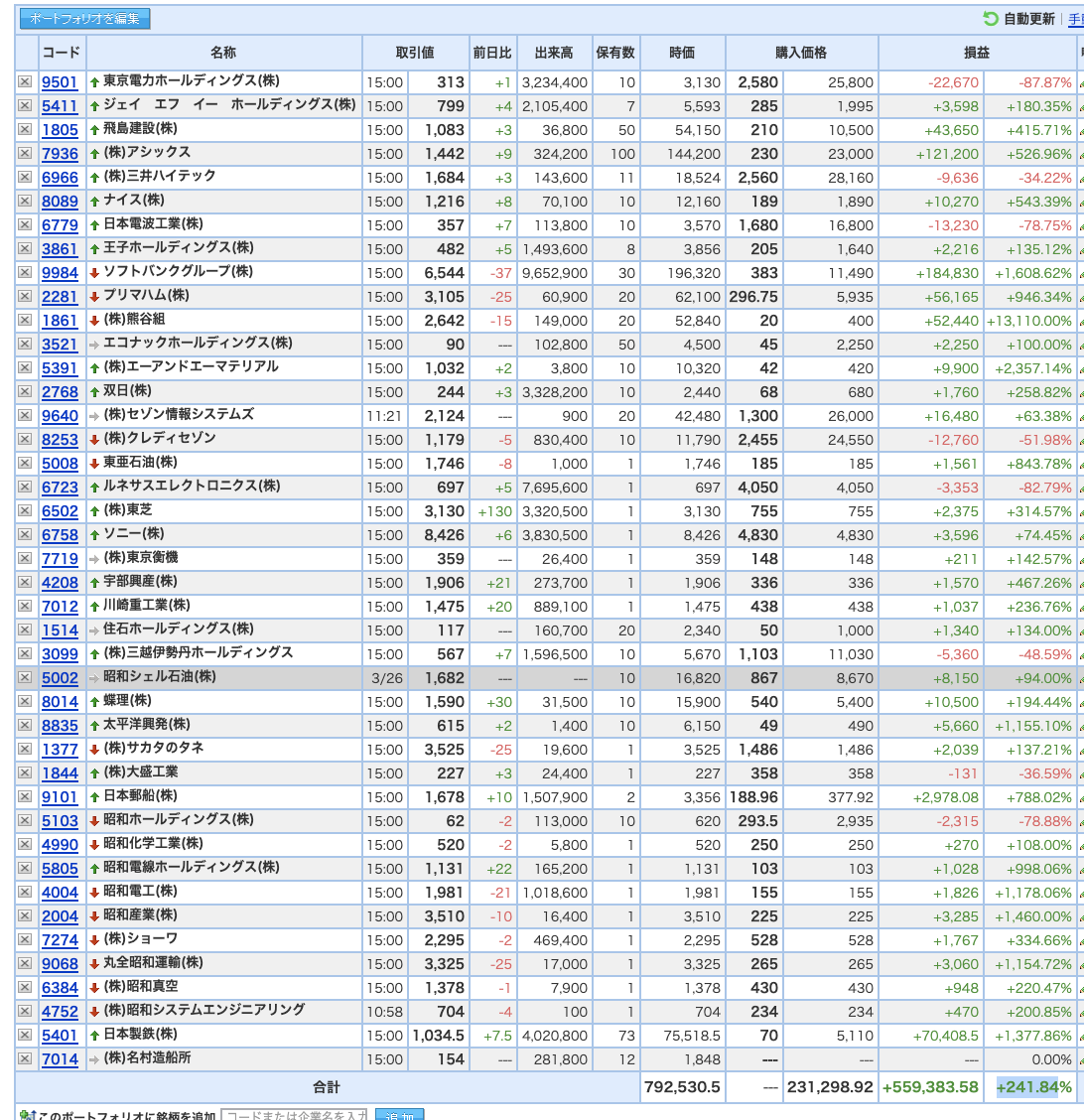Click the total profit percent +241.84%

point(1034,1087)
